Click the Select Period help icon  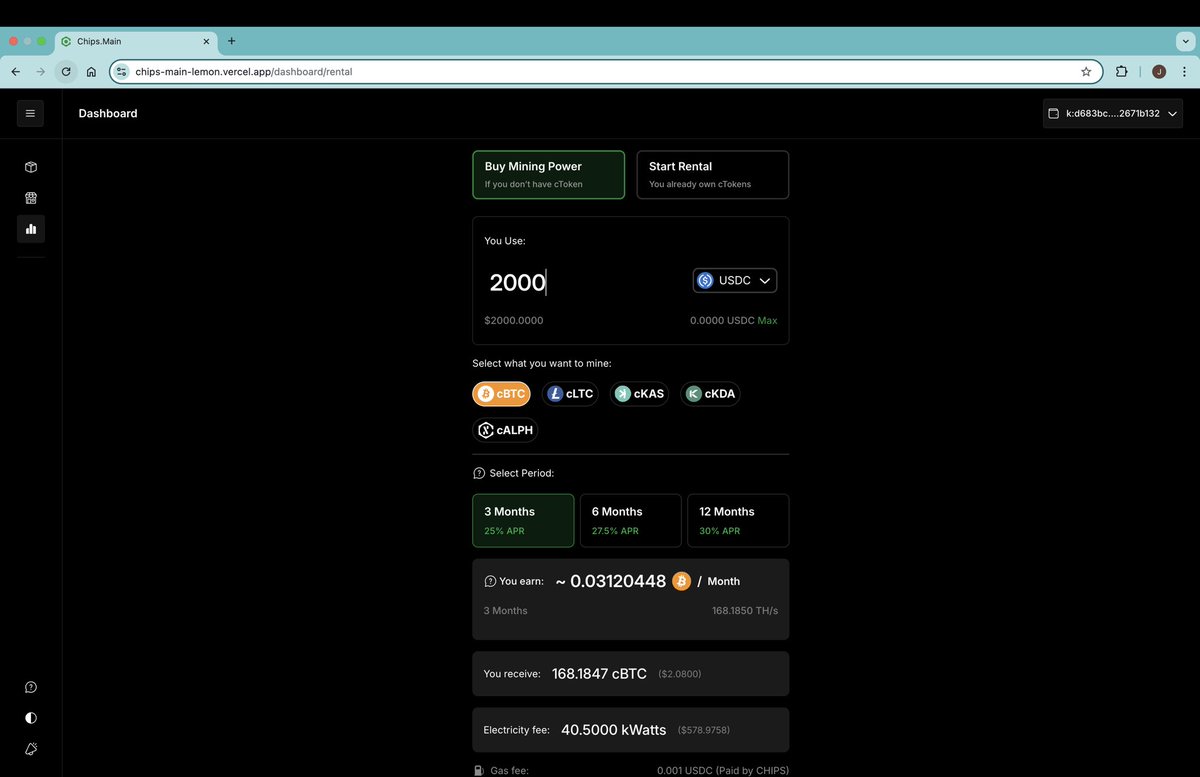(x=479, y=473)
